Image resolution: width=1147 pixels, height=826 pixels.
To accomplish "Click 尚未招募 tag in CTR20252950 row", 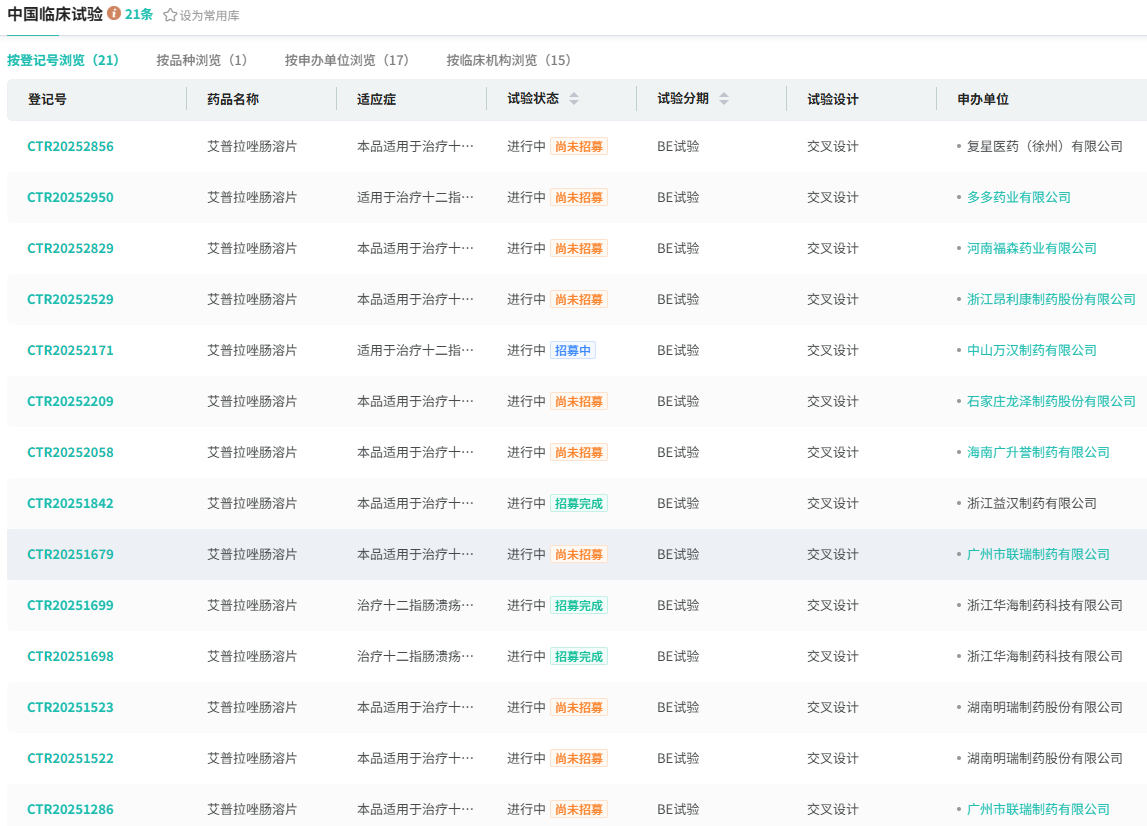I will click(578, 197).
